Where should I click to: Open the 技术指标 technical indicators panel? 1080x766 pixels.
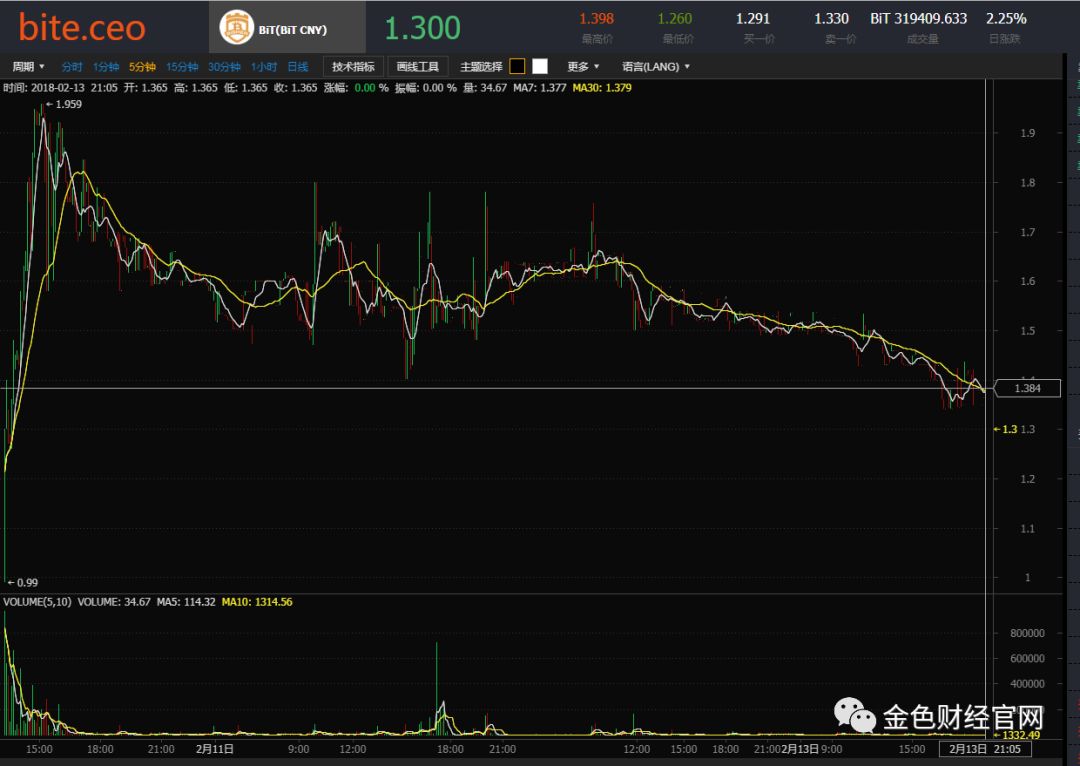[351, 66]
